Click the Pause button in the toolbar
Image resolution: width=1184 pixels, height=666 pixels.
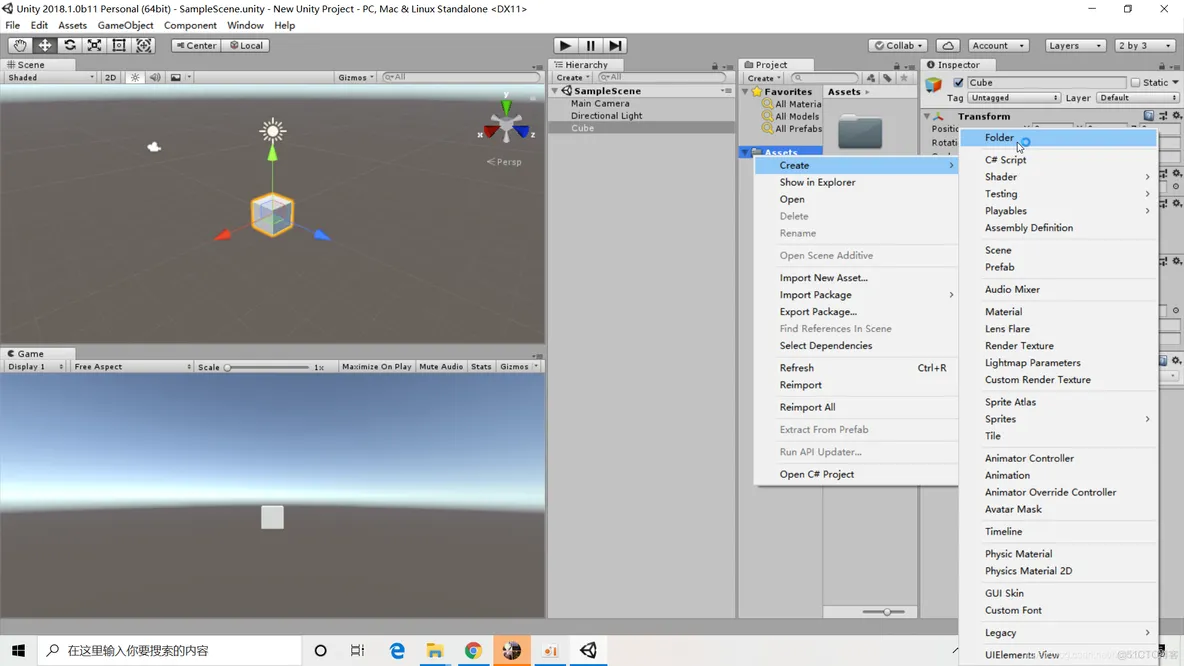[x=590, y=45]
